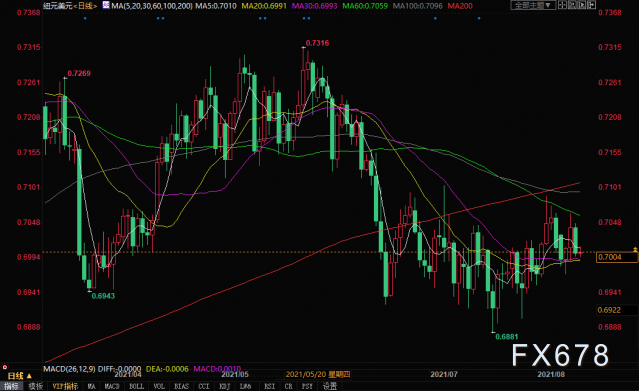Image resolution: width=640 pixels, height=391 pixels.
Task: Click the MA(5,20,30,60,100,200) parameters label
Action: [x=152, y=6]
